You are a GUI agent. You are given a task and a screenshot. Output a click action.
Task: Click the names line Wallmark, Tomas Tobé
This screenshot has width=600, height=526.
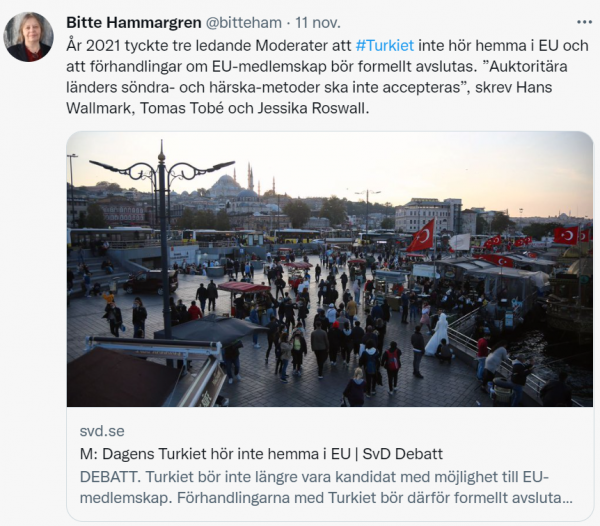(218, 108)
